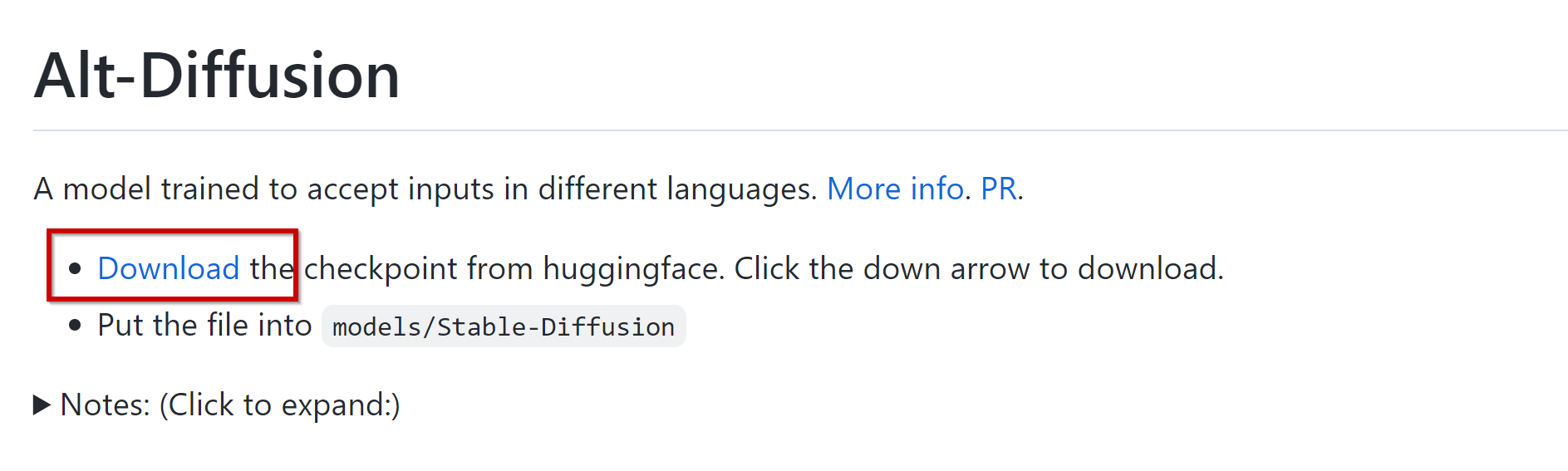Click the word 'expand:)' in the Notes line
Screen dimensions: 1568x471
(x=341, y=405)
